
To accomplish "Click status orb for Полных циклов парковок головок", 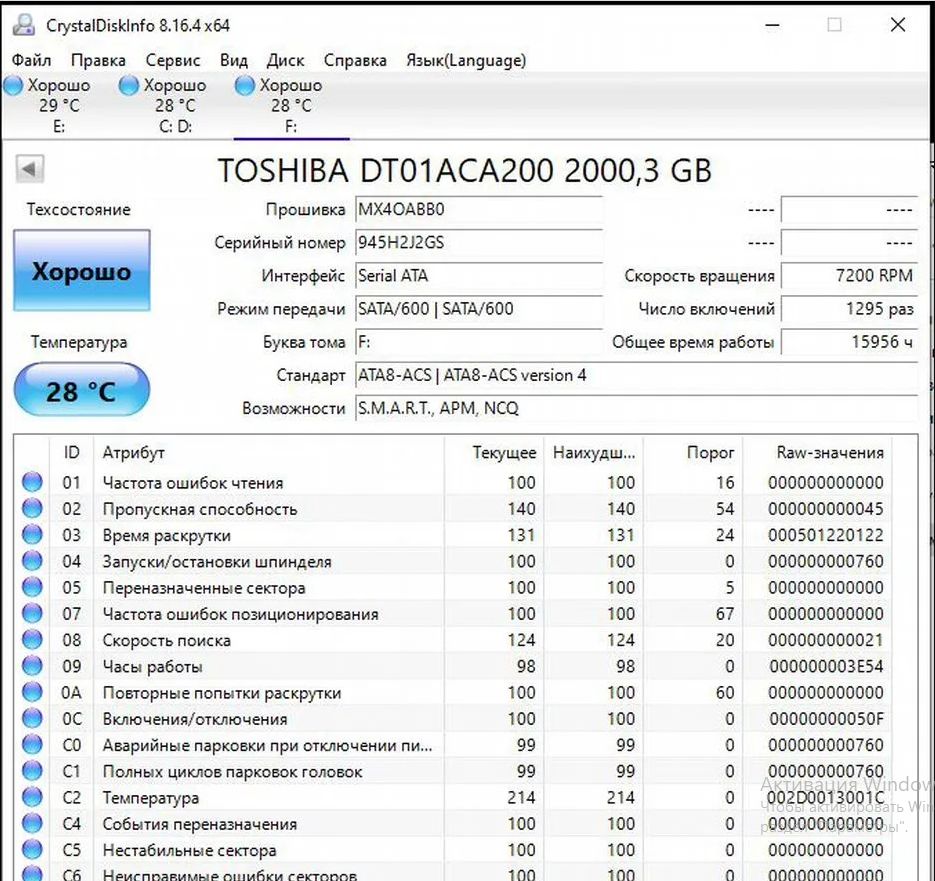I will click(x=32, y=771).
